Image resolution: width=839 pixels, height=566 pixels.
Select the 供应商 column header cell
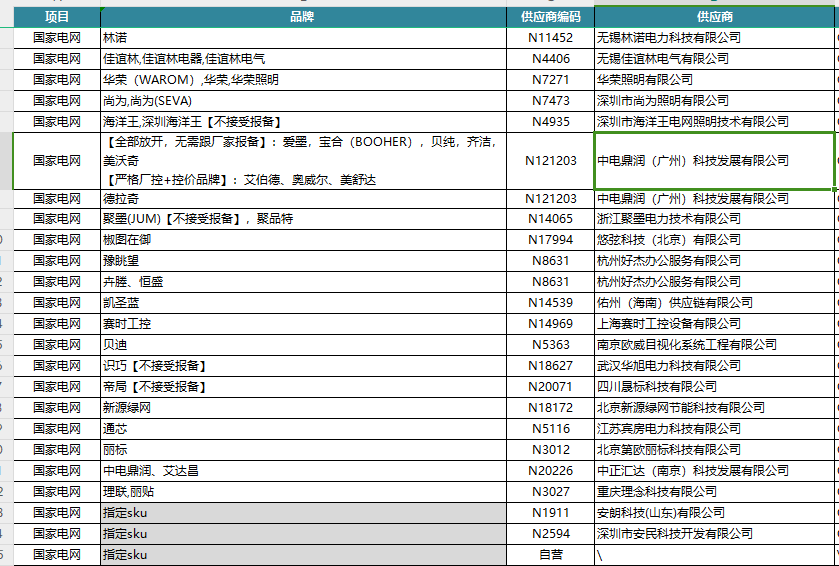coord(714,17)
